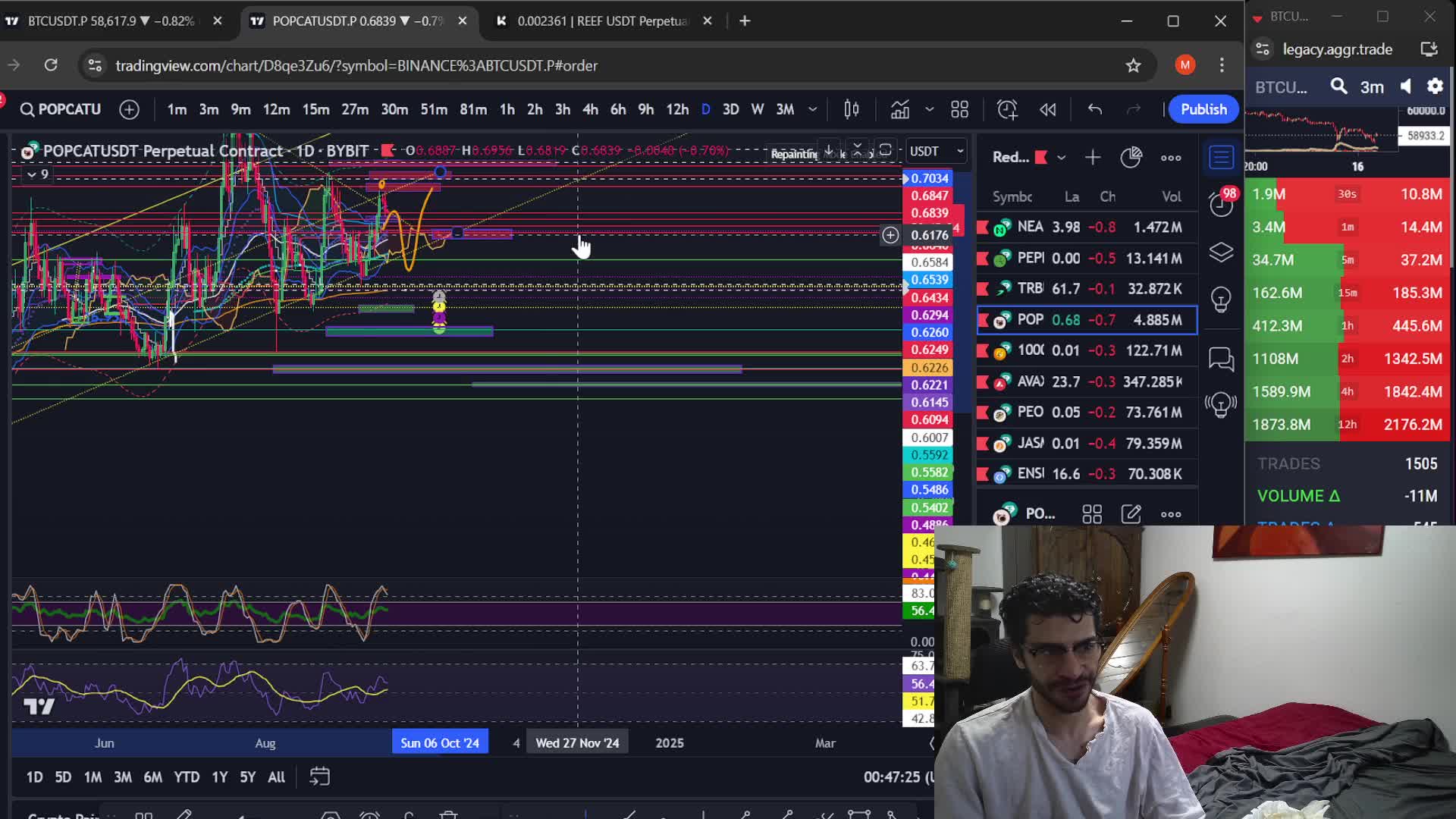Open settings gear in aggr.trade window
The width and height of the screenshot is (1456, 819).
coord(1435,86)
